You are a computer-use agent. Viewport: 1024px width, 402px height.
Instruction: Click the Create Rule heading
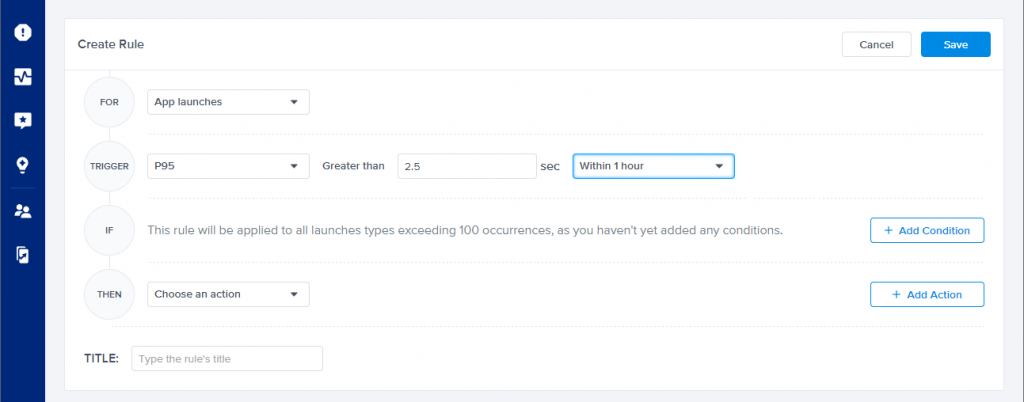tap(111, 44)
